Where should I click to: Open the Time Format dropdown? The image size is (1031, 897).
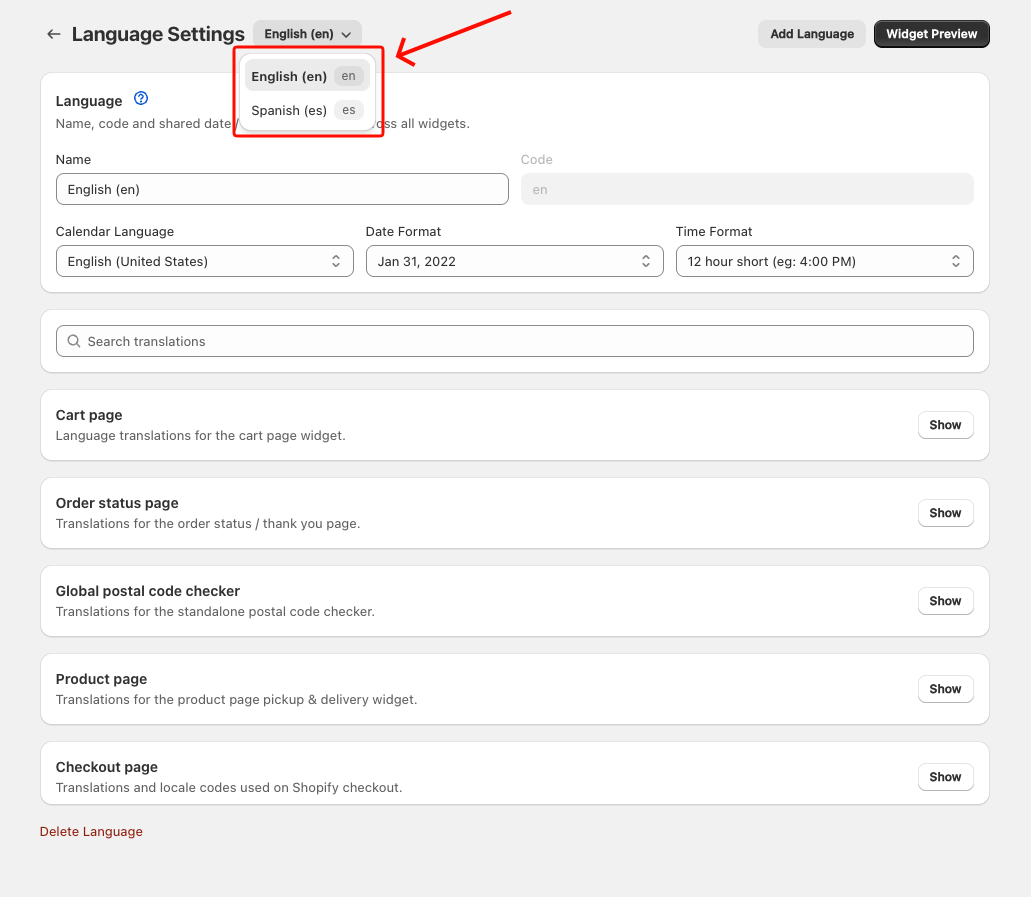pyautogui.click(x=825, y=261)
